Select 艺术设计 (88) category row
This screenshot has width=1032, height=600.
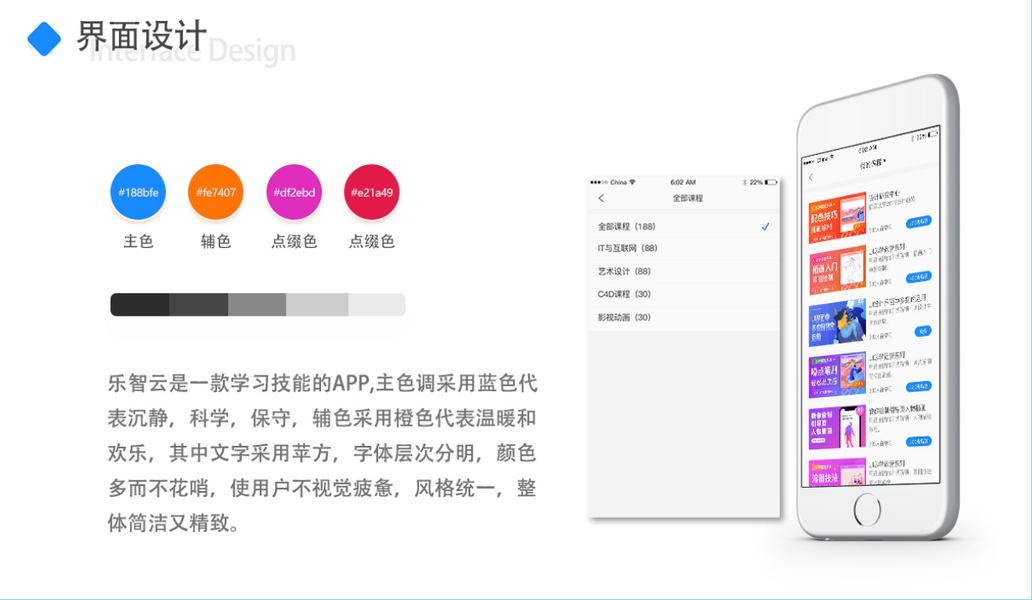[x=683, y=271]
